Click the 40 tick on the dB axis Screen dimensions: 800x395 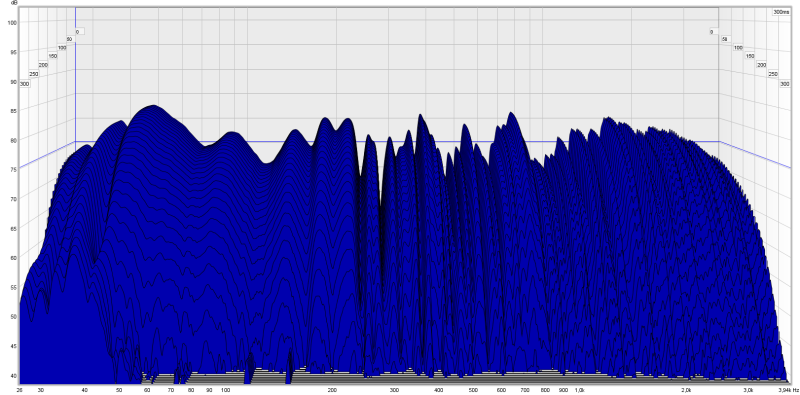[14, 376]
